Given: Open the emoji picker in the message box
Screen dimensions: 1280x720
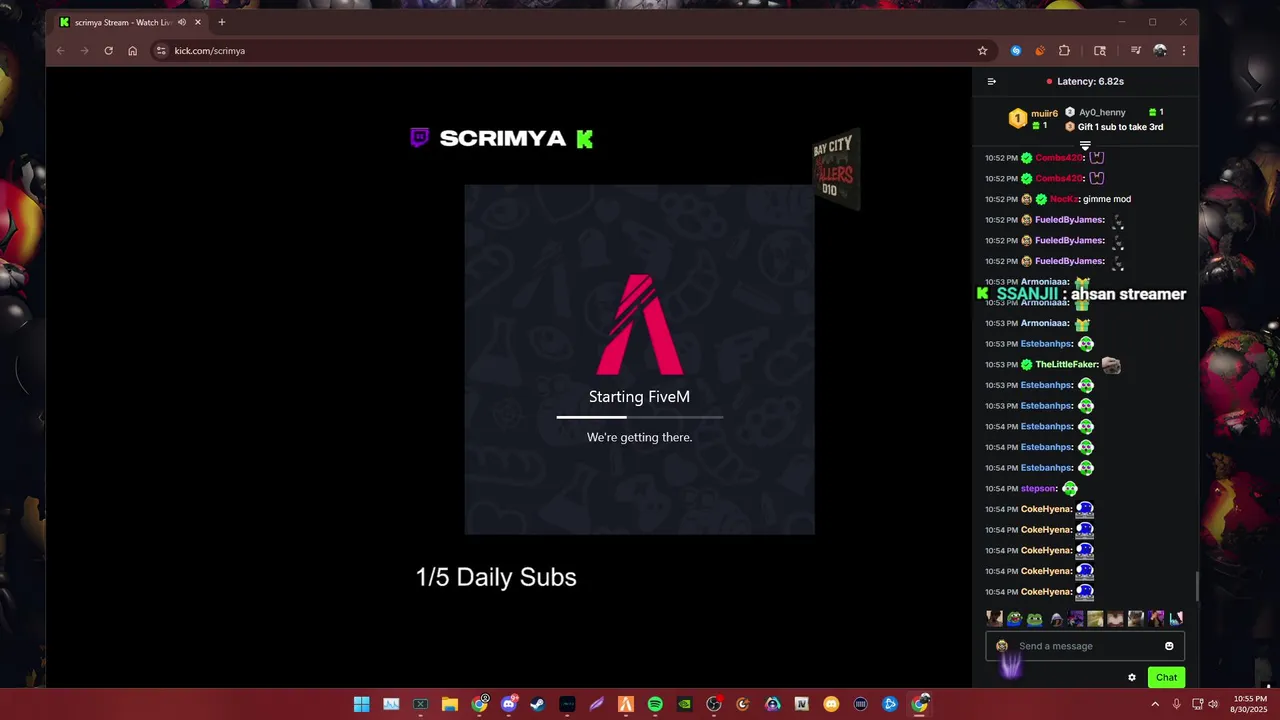Looking at the screenshot, I should click(1169, 646).
